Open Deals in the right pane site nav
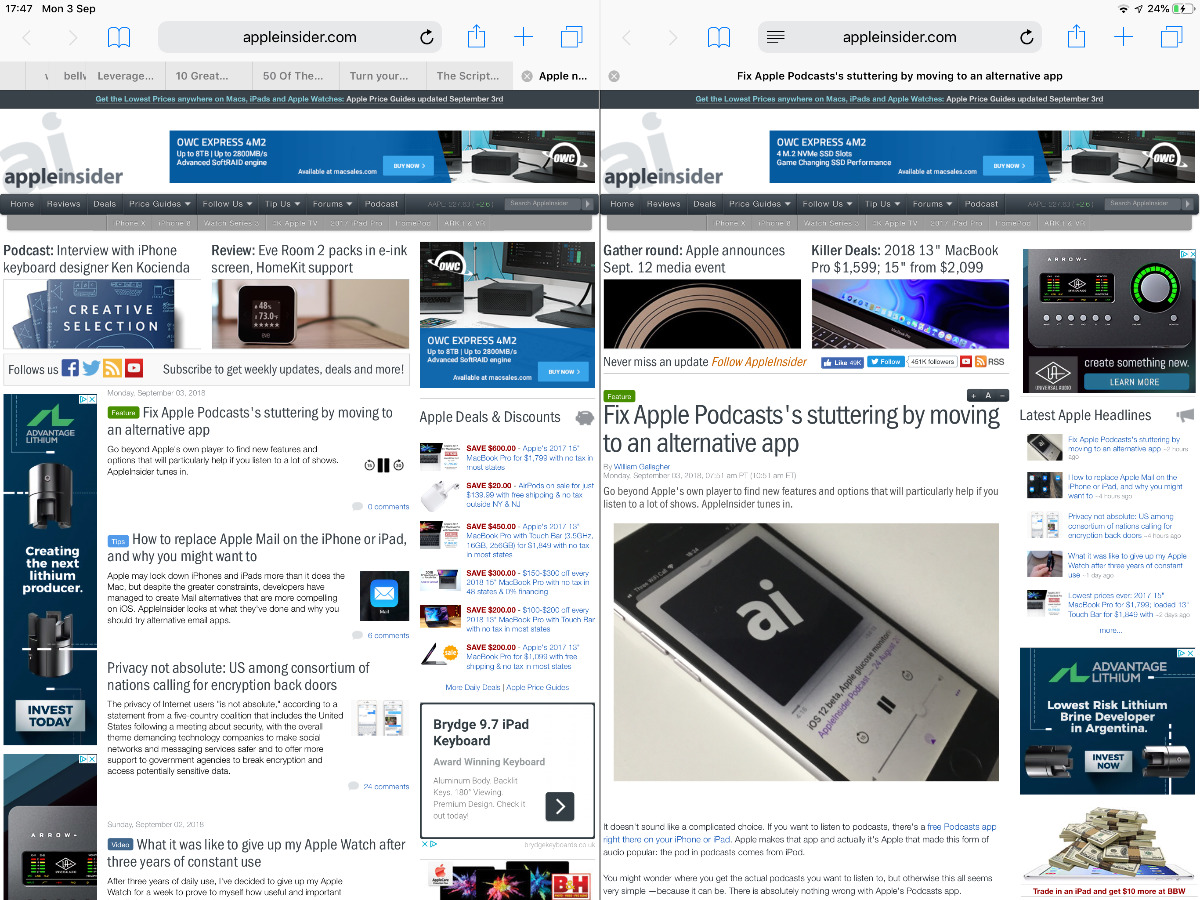 (705, 204)
